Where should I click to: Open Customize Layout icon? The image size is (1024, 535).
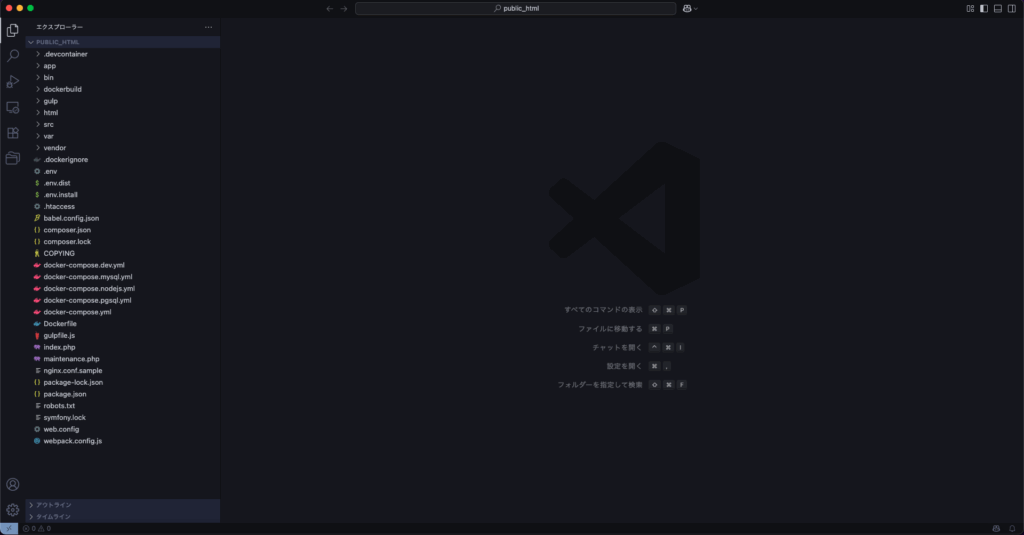pyautogui.click(x=970, y=8)
